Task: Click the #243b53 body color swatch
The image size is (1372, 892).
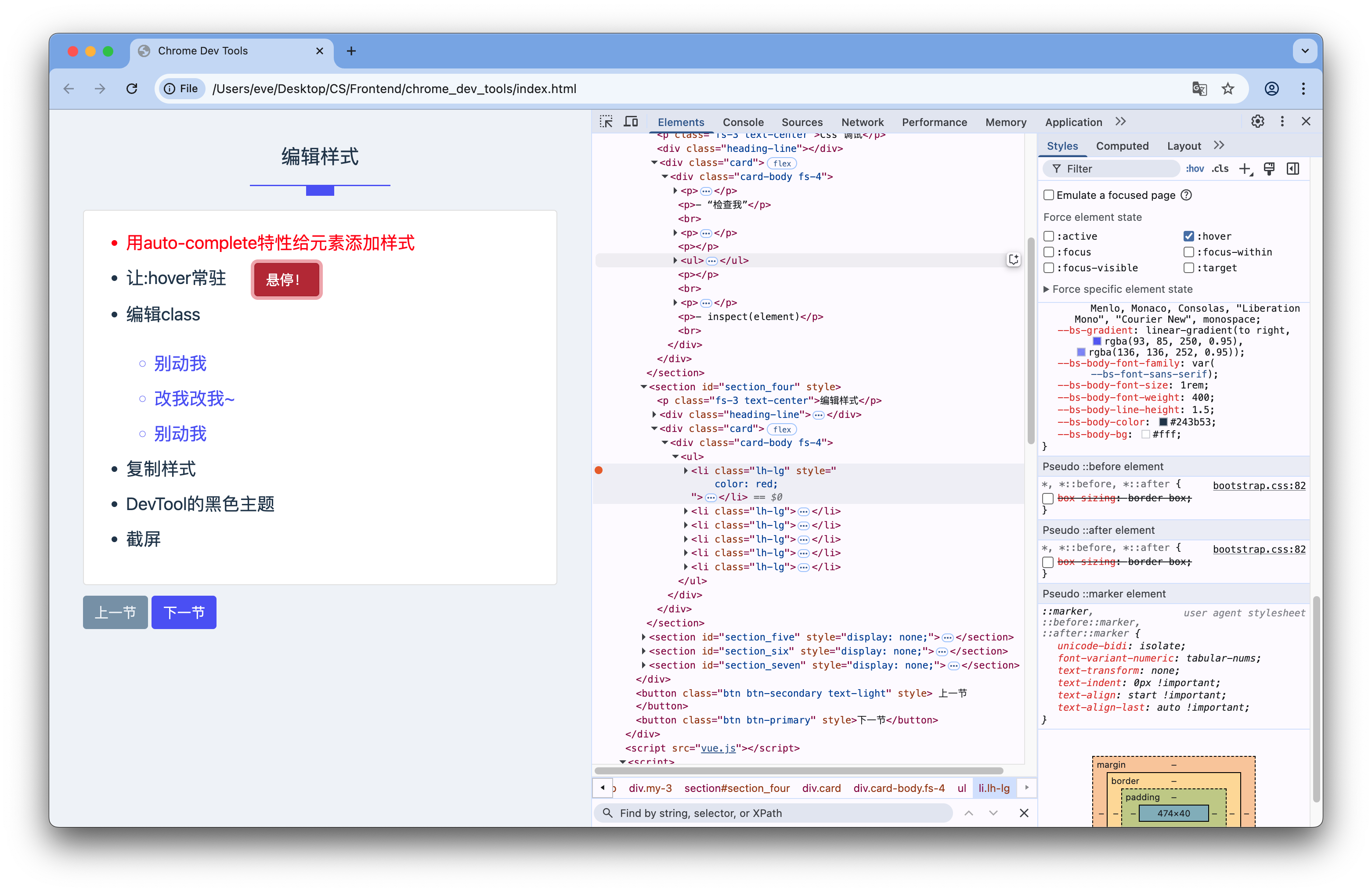Action: (x=1163, y=422)
